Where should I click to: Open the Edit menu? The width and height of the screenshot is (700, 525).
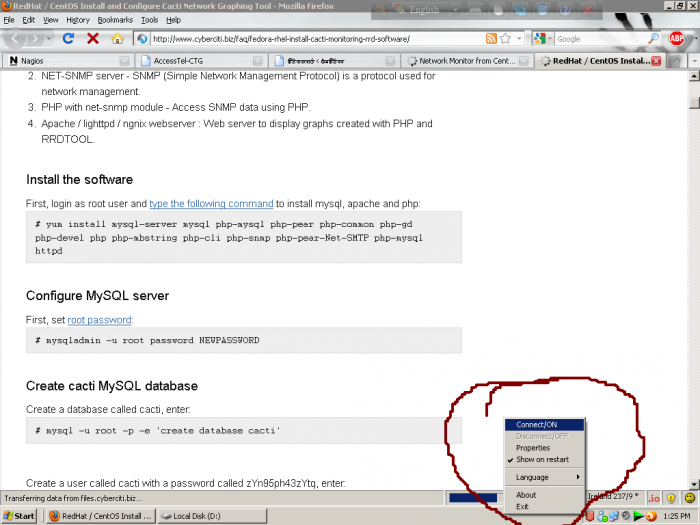29,20
